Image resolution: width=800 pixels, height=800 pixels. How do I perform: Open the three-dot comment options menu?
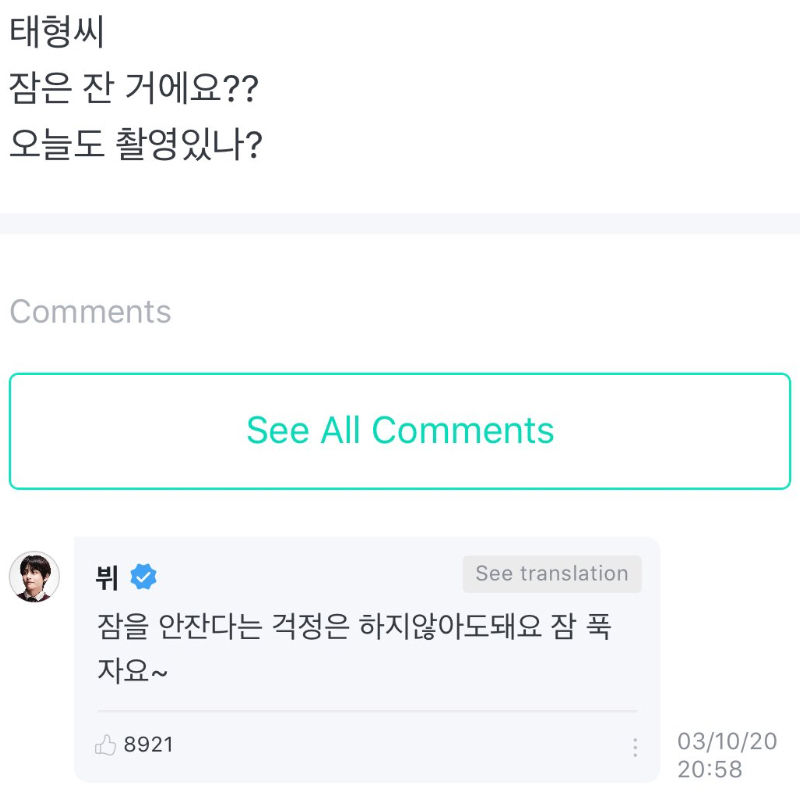pyautogui.click(x=634, y=747)
